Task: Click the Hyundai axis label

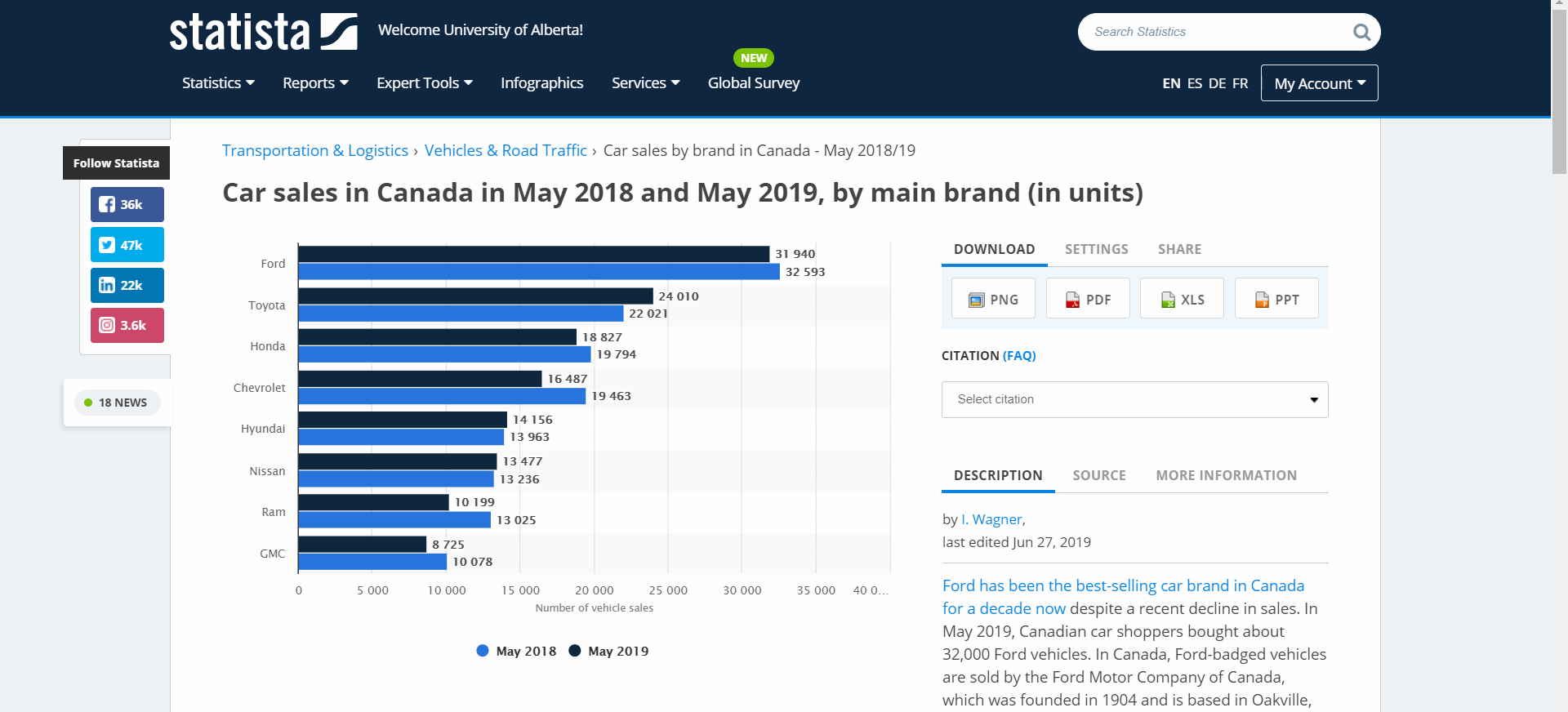Action: pos(263,429)
